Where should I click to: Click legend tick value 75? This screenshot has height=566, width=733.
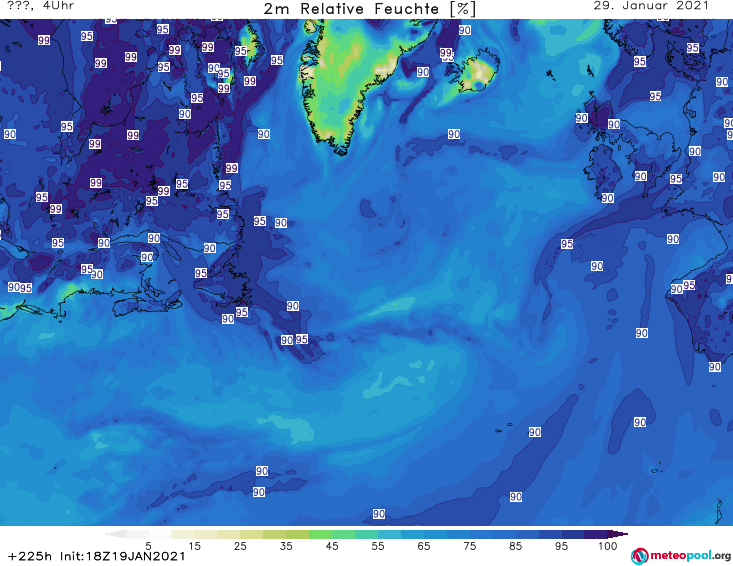coord(470,546)
